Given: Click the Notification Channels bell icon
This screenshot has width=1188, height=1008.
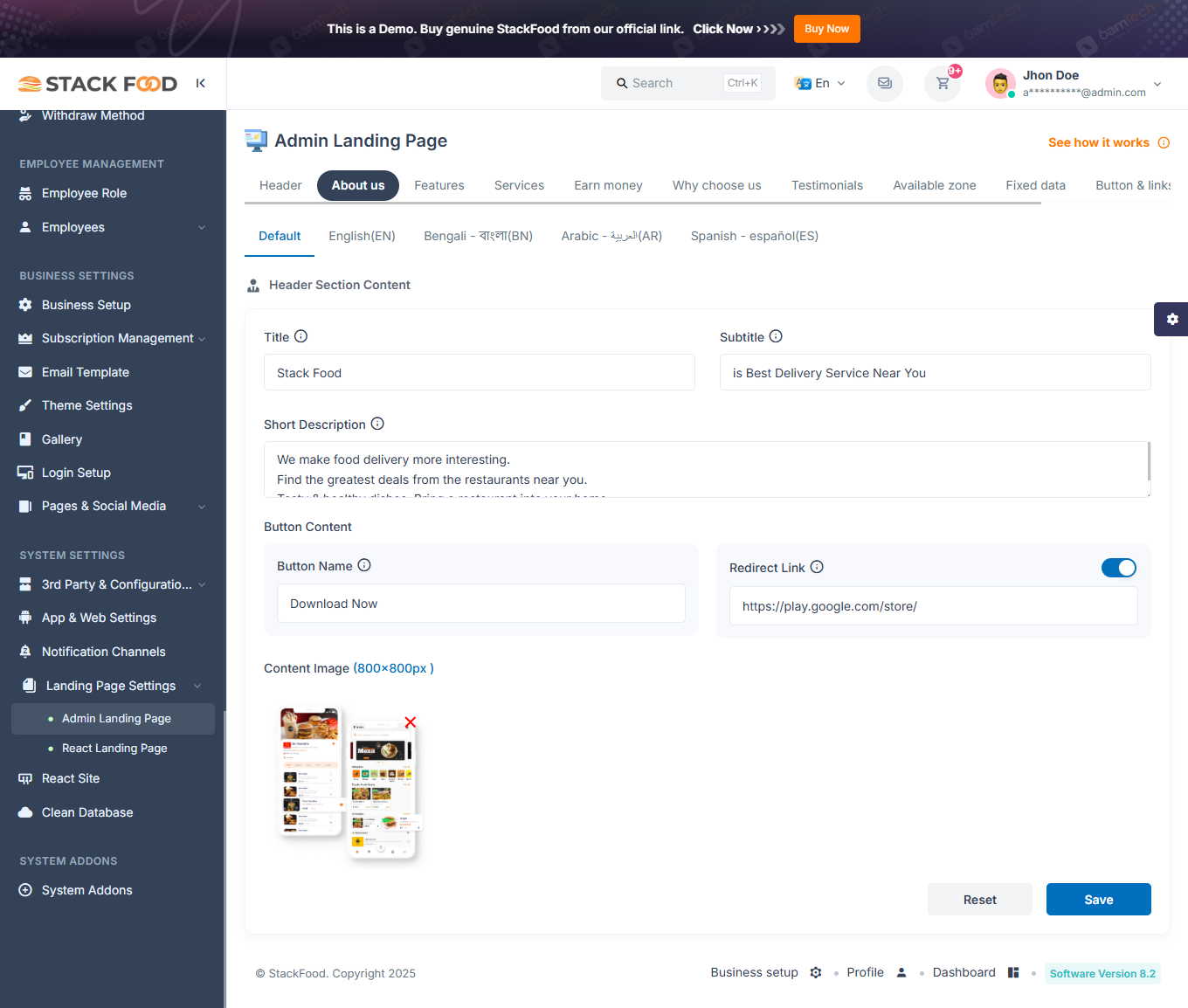Looking at the screenshot, I should (x=25, y=652).
